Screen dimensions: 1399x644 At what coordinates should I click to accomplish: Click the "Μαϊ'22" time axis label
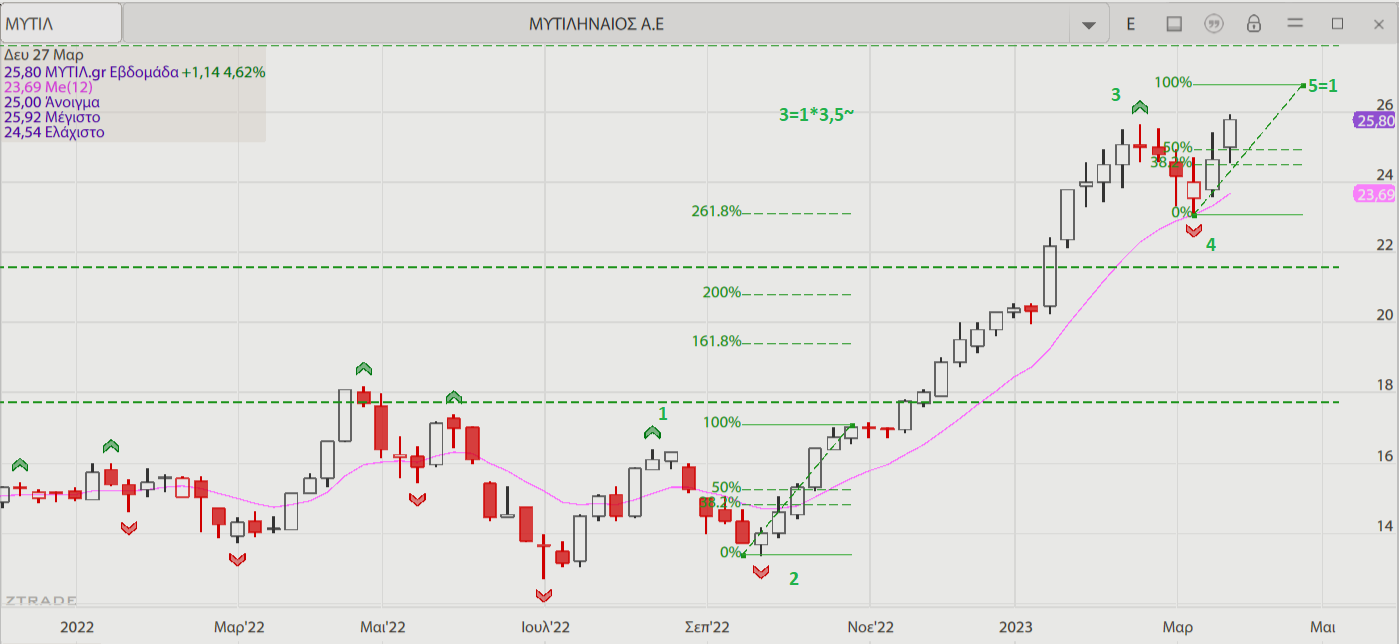(x=382, y=627)
